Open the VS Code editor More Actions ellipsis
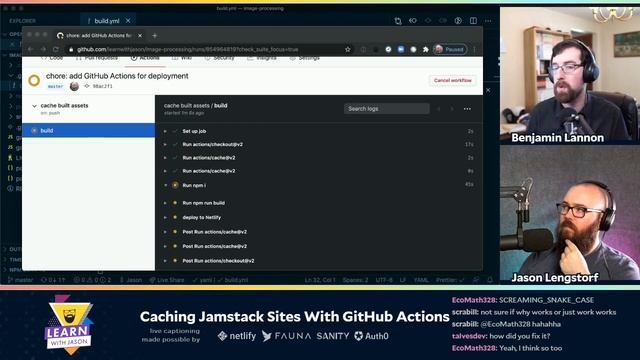This screenshot has height=360, width=640. [488, 20]
